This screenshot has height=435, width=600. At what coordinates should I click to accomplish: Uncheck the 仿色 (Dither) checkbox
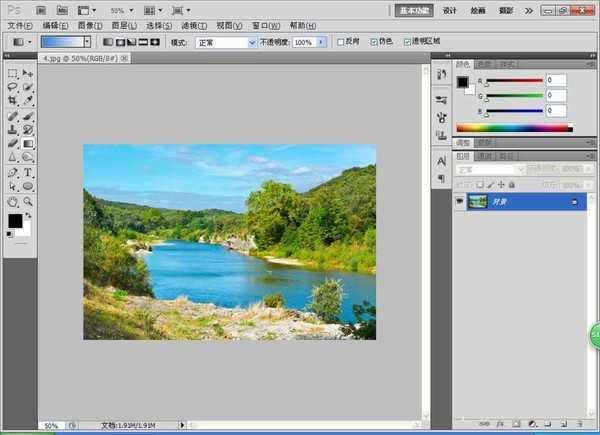(374, 42)
